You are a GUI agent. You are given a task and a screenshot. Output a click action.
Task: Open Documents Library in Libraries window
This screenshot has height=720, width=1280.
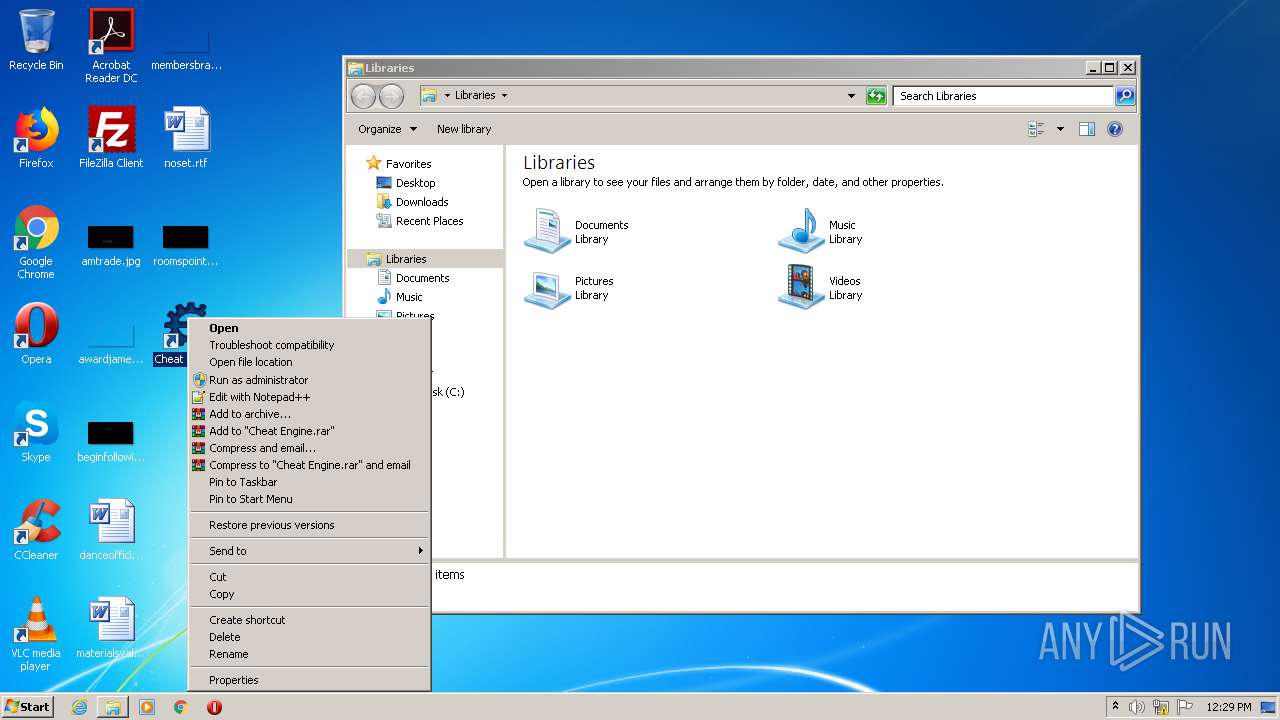pos(577,231)
